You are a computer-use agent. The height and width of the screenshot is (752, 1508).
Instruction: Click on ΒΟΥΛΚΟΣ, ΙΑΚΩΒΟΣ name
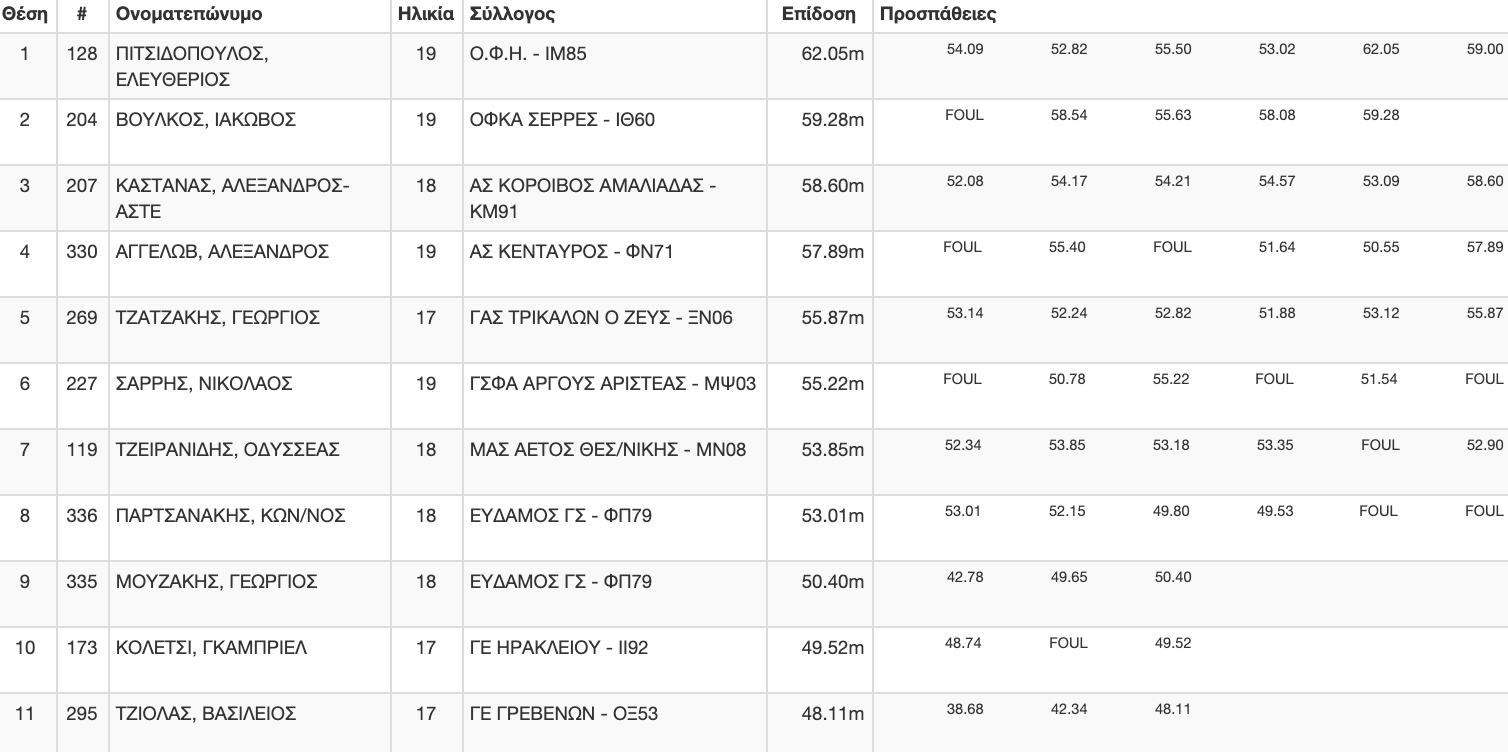point(206,120)
